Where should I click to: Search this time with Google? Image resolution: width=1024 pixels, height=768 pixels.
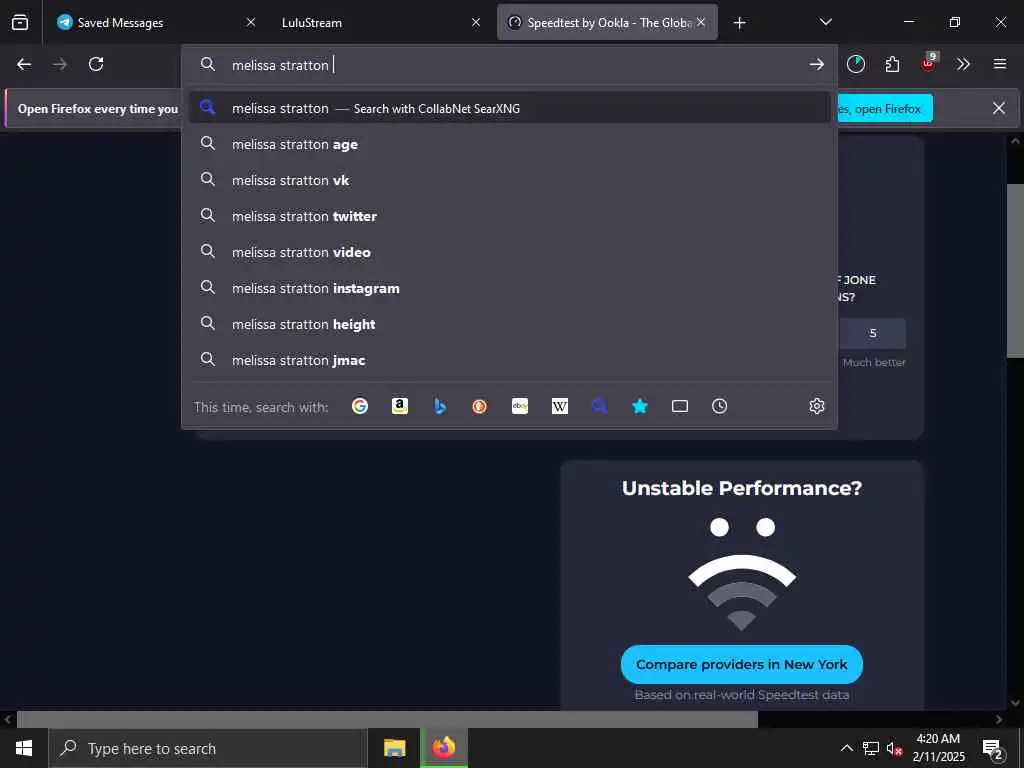tap(360, 406)
